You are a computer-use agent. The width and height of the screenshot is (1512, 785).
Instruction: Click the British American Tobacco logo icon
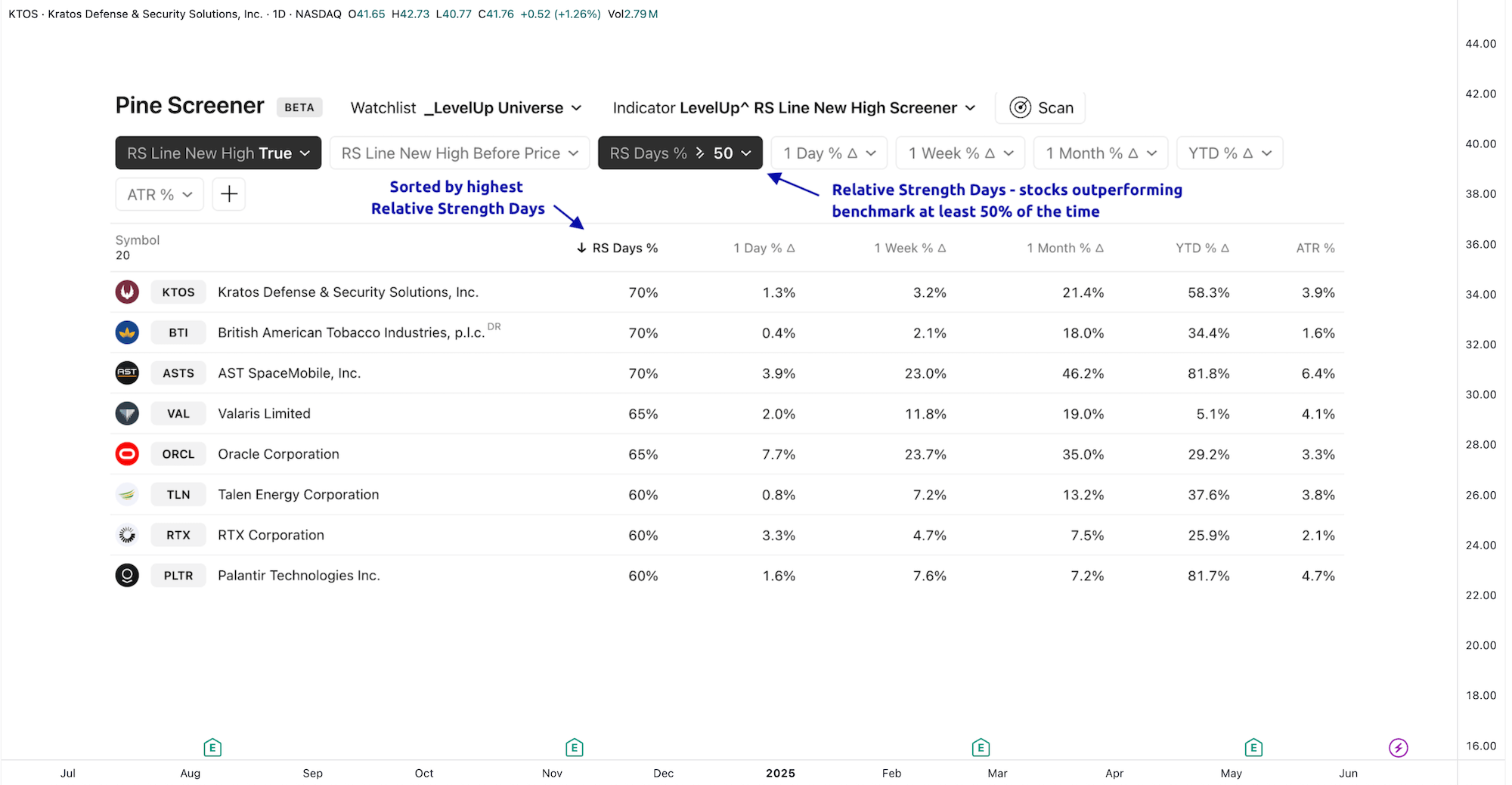[x=127, y=332]
